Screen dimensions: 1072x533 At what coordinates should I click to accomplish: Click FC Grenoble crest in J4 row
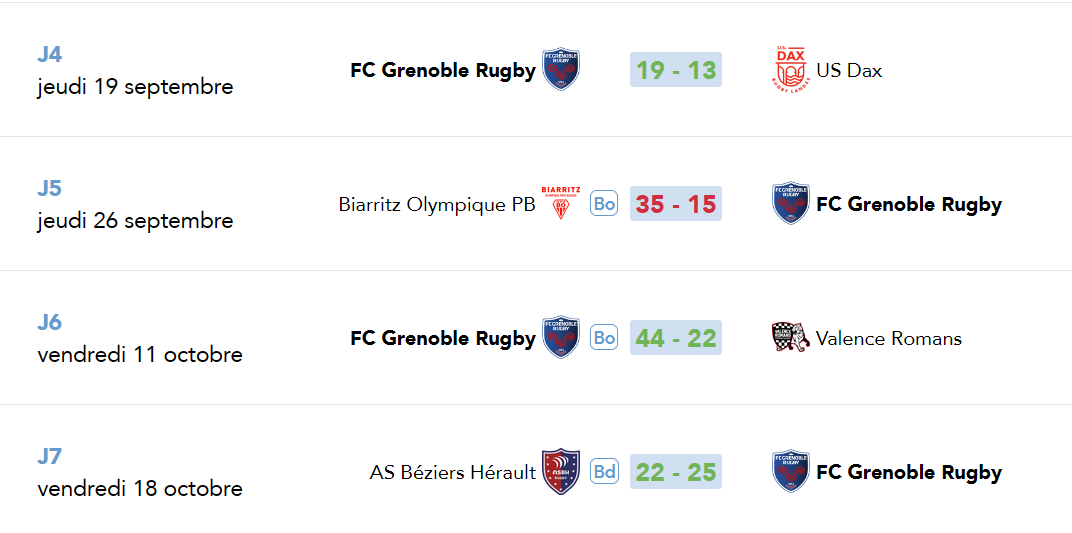[x=561, y=70]
